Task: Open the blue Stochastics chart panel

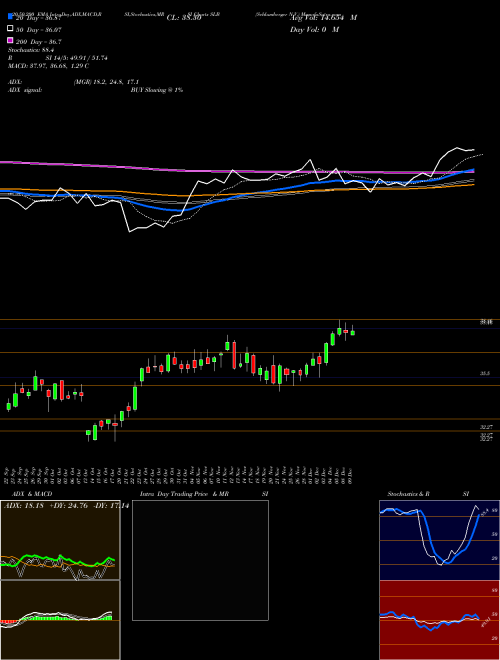Action: coord(439,540)
